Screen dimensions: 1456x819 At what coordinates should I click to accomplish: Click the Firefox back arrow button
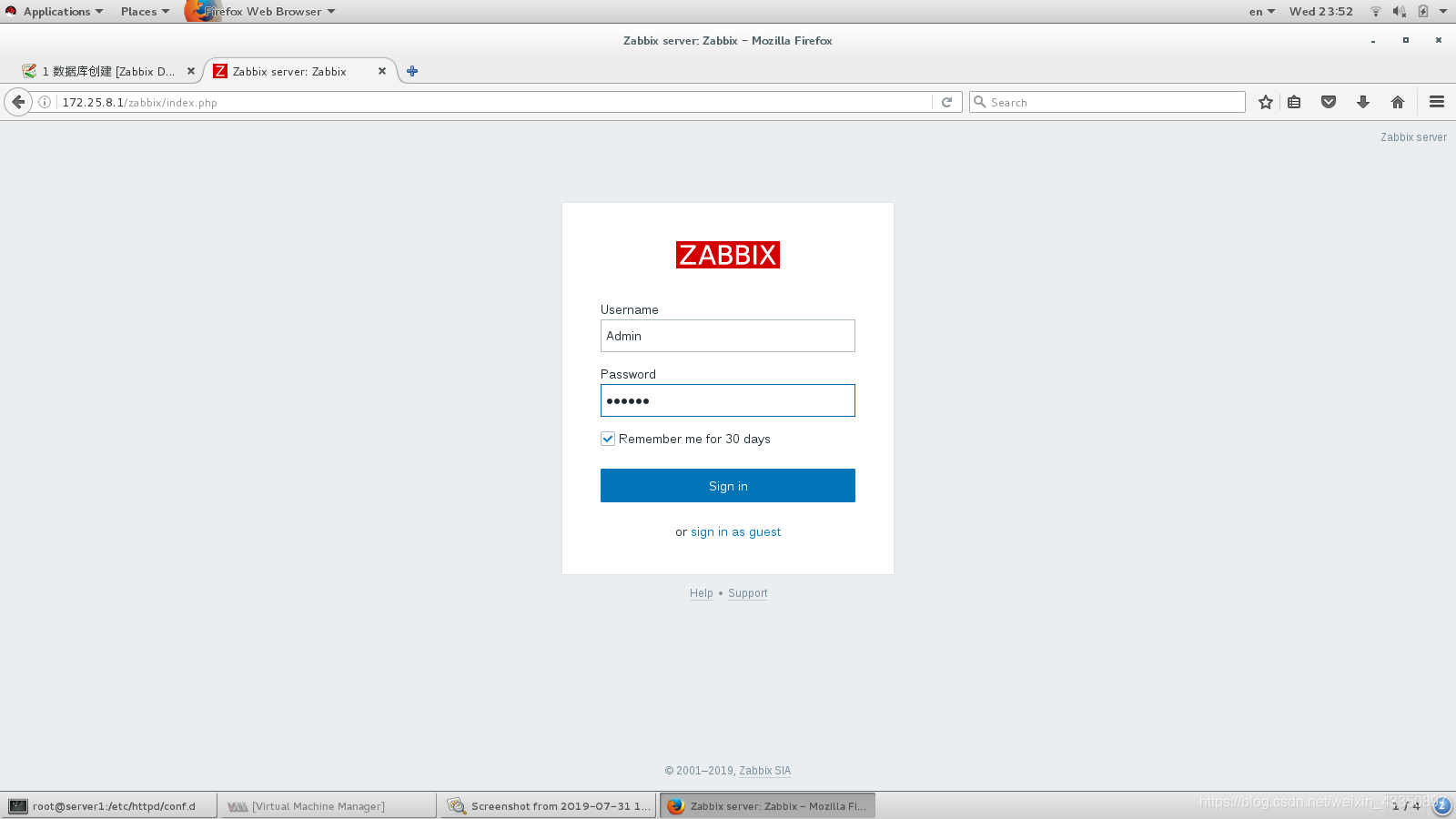tap(18, 102)
